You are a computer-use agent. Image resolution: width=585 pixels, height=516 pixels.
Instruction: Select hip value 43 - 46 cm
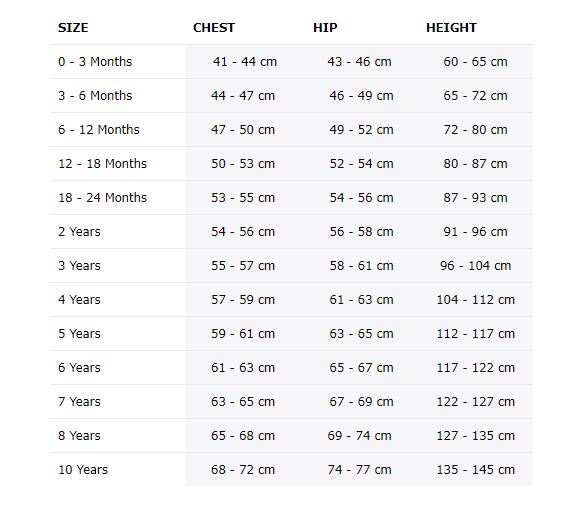tap(359, 62)
